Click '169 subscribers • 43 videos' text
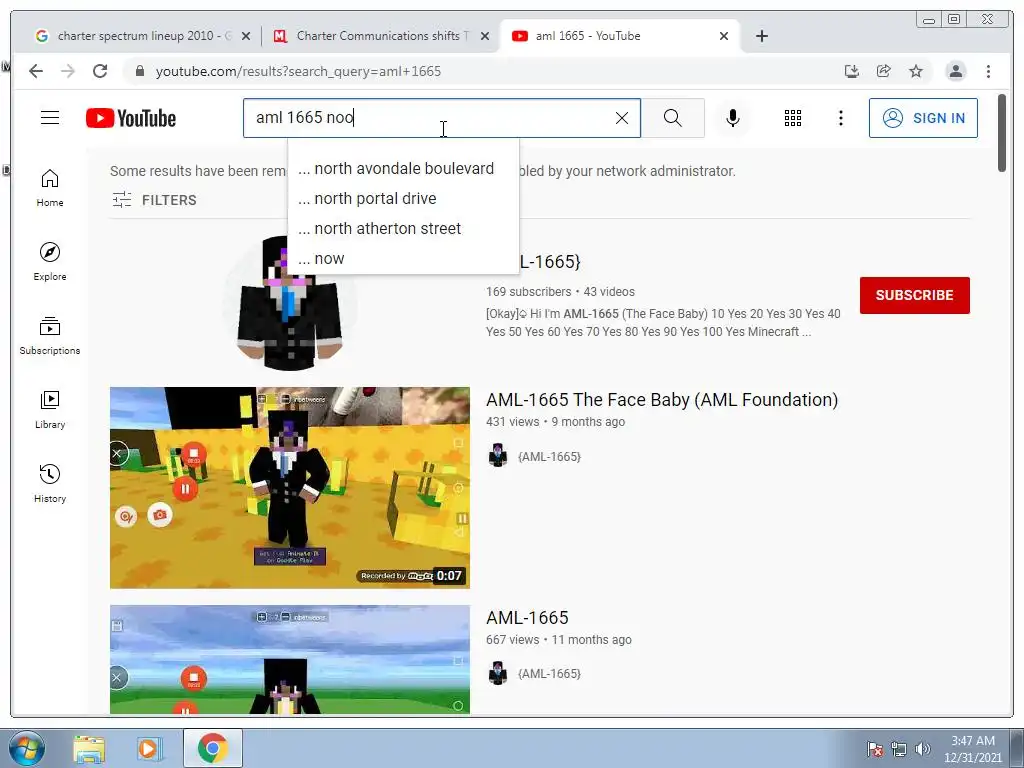This screenshot has height=768, width=1024. pyautogui.click(x=560, y=292)
